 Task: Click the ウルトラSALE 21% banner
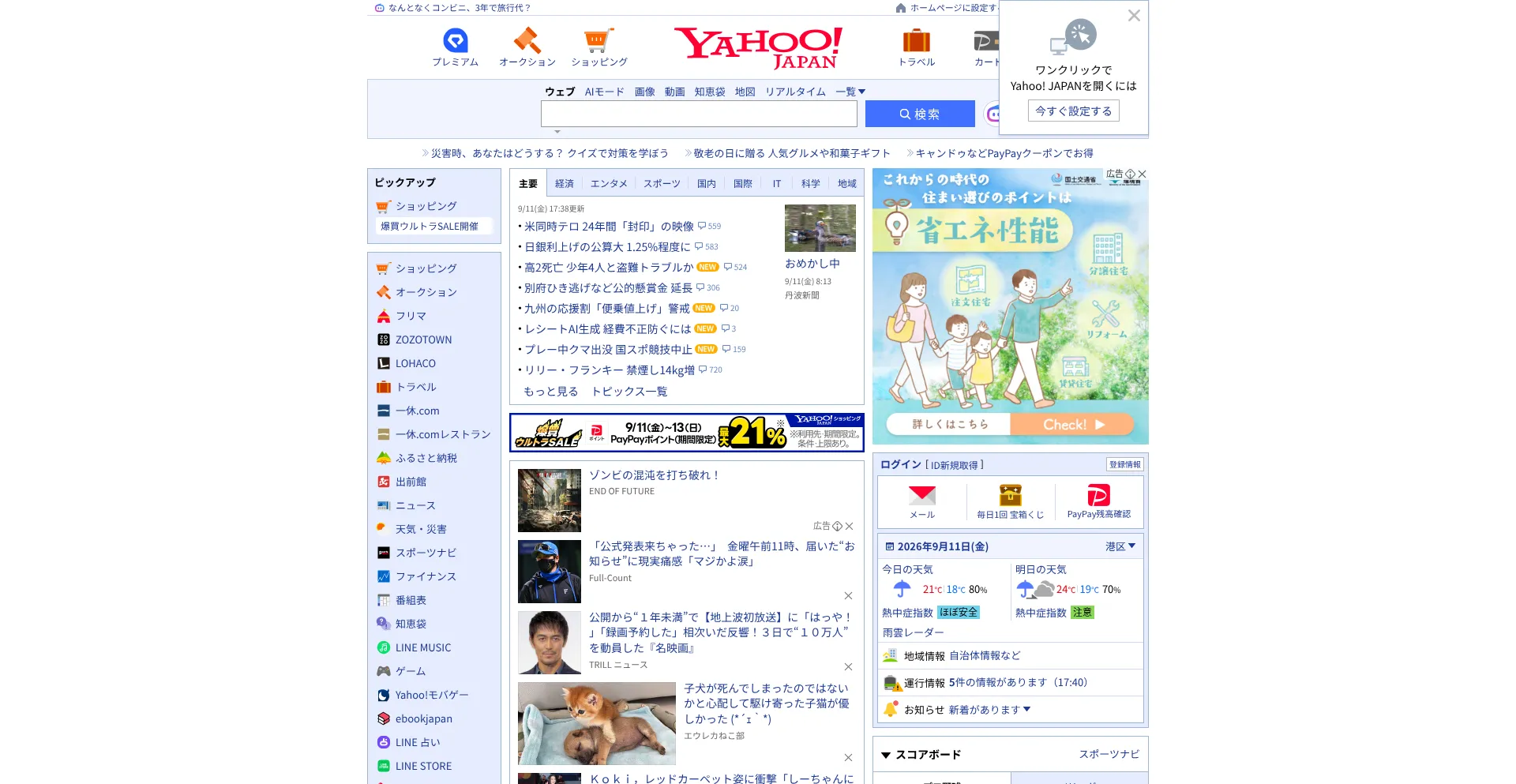687,433
